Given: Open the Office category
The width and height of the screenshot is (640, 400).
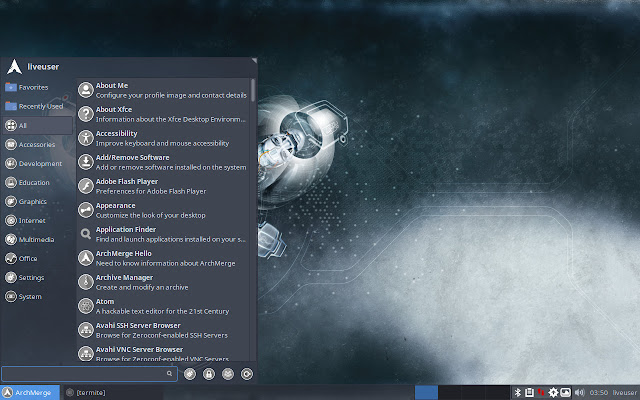Looking at the screenshot, I should tap(38, 258).
